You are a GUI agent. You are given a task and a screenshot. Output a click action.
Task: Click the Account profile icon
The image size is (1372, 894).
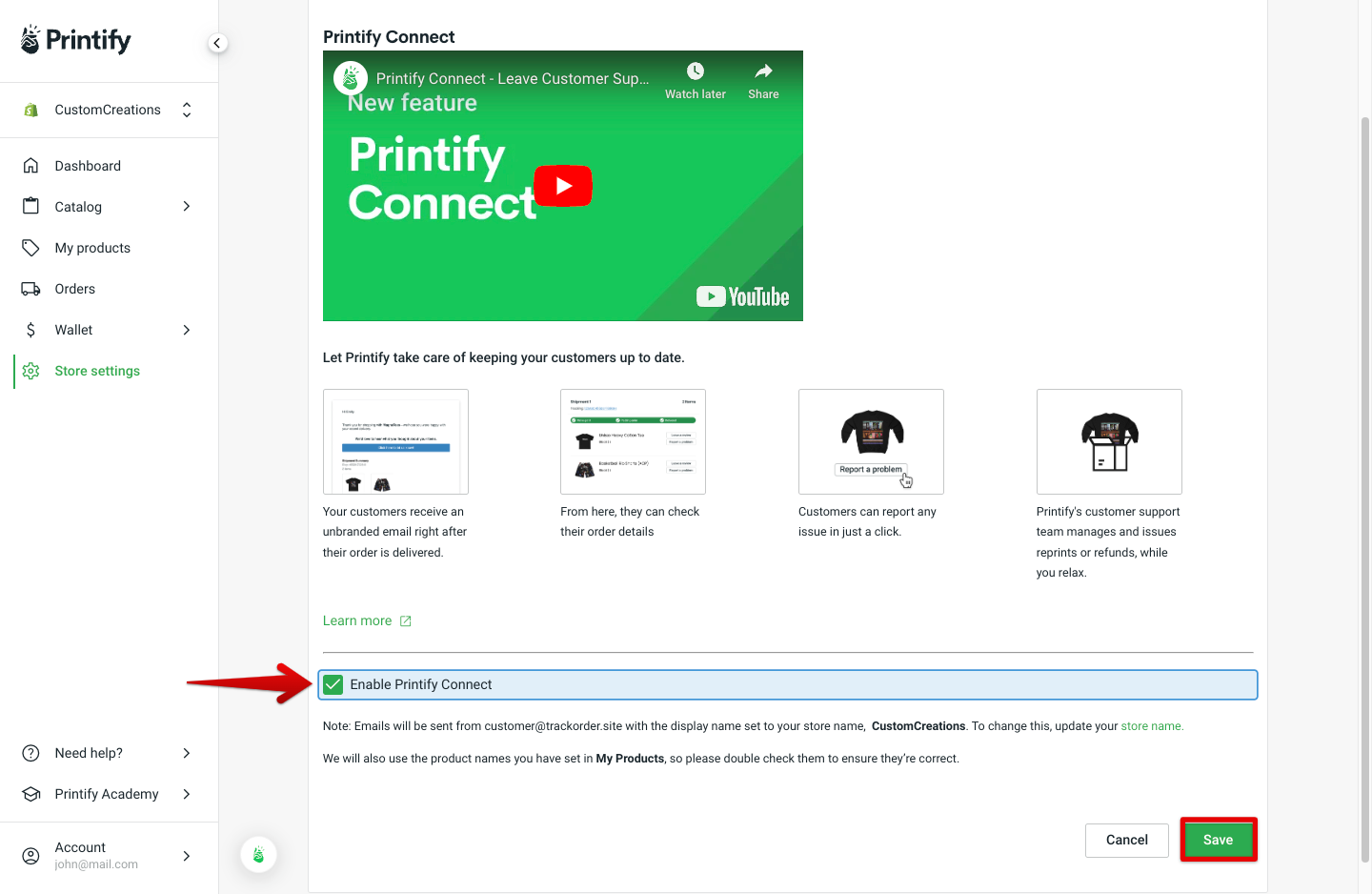click(30, 856)
